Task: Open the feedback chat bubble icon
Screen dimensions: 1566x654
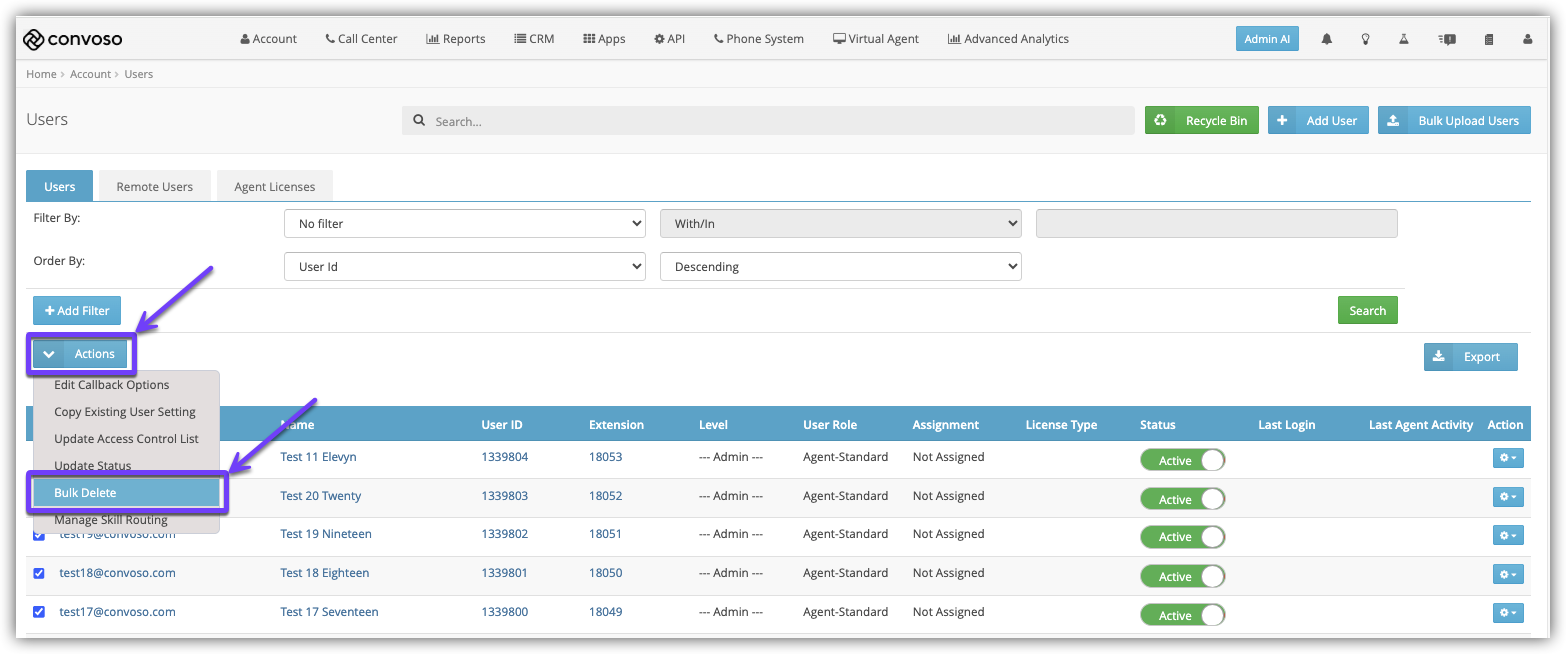Action: (1447, 39)
